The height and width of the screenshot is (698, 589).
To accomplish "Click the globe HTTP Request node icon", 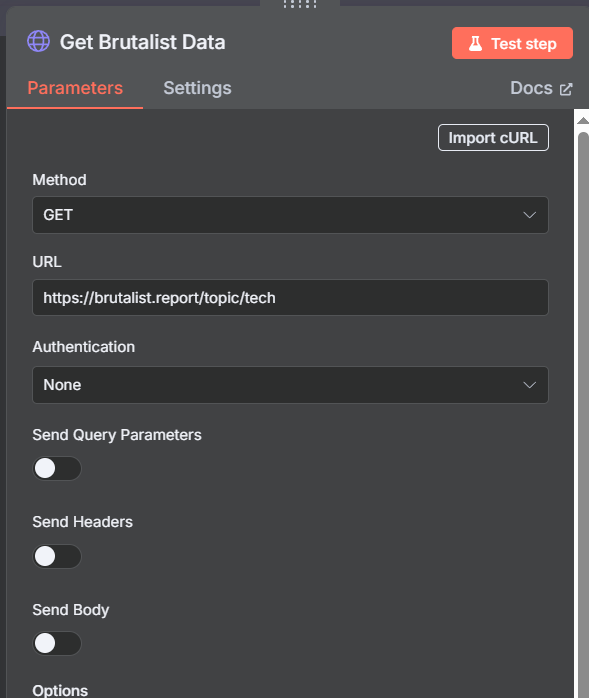I will (38, 41).
